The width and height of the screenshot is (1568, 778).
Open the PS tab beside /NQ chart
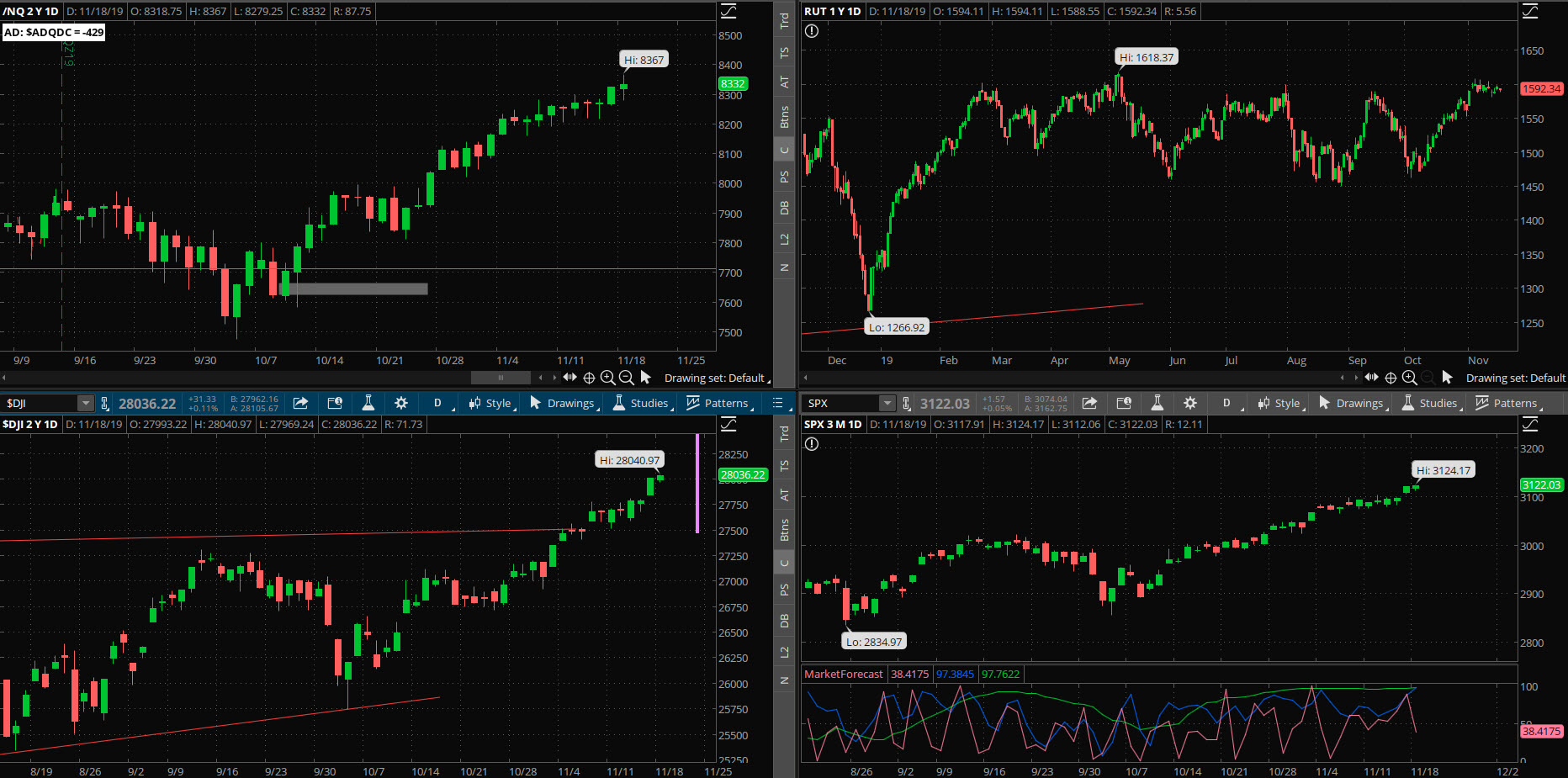[x=784, y=177]
